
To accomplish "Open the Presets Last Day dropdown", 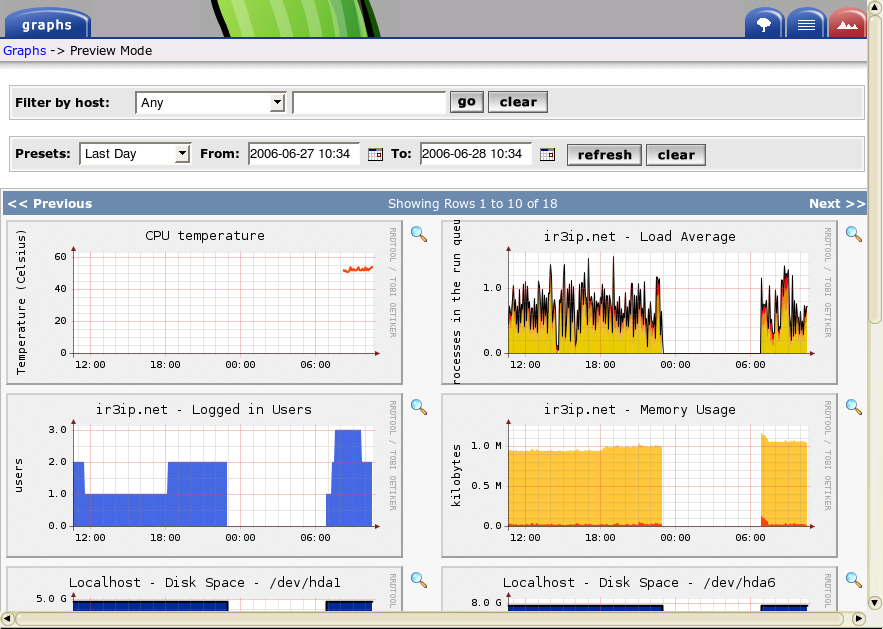I will [x=135, y=154].
